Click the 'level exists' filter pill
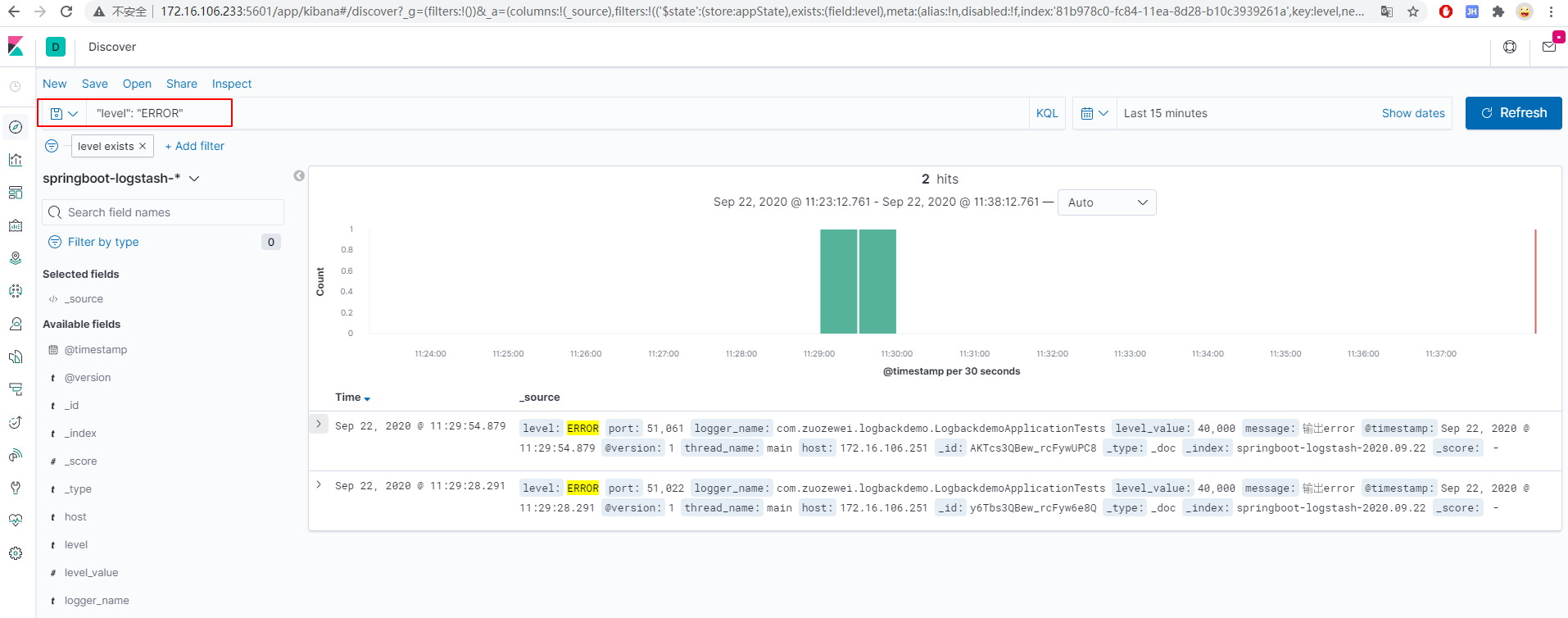 pos(106,146)
